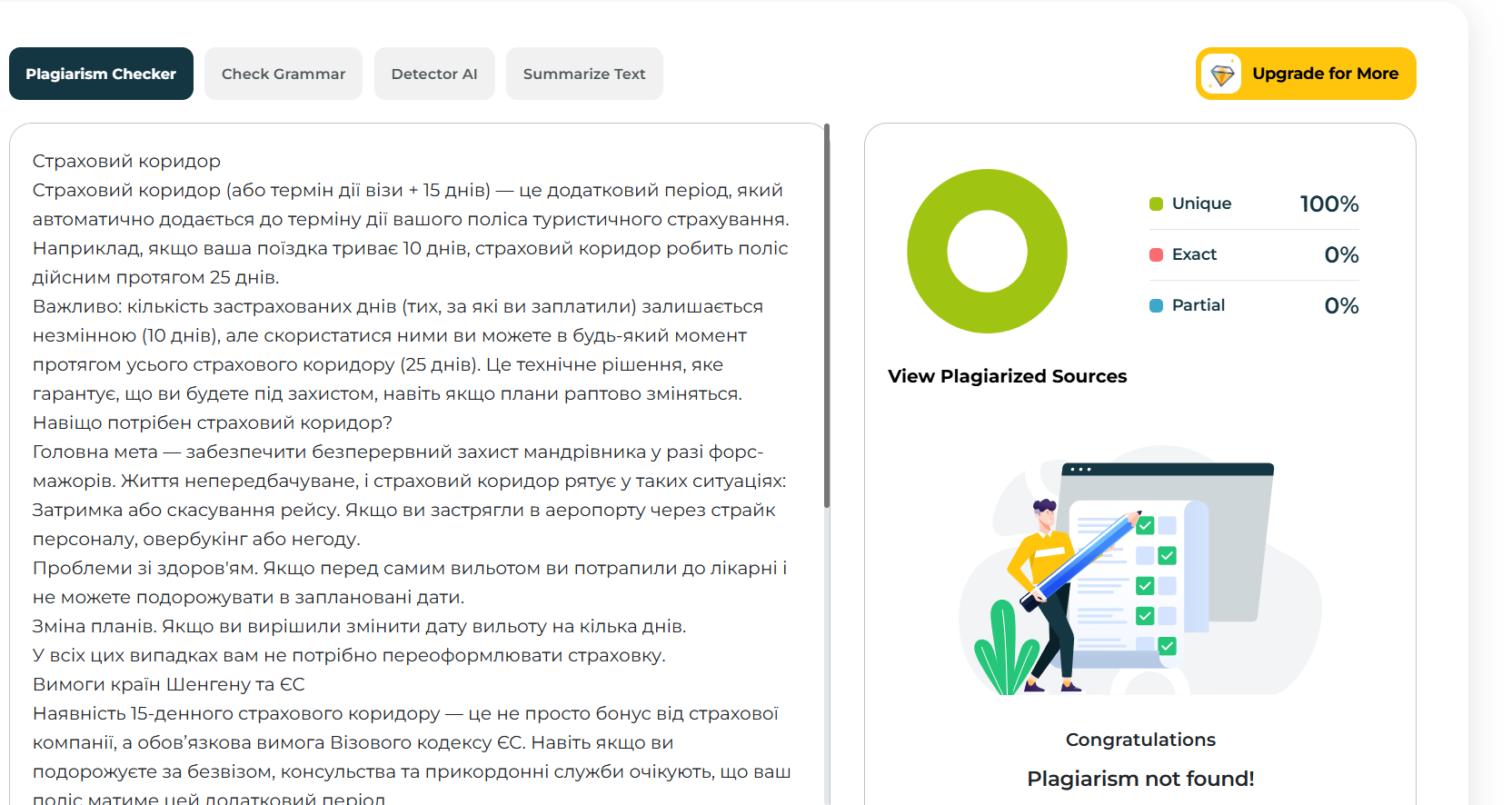Click the Вимоги країн Шенгену heading line
This screenshot has width=1512, height=805.
[x=169, y=684]
